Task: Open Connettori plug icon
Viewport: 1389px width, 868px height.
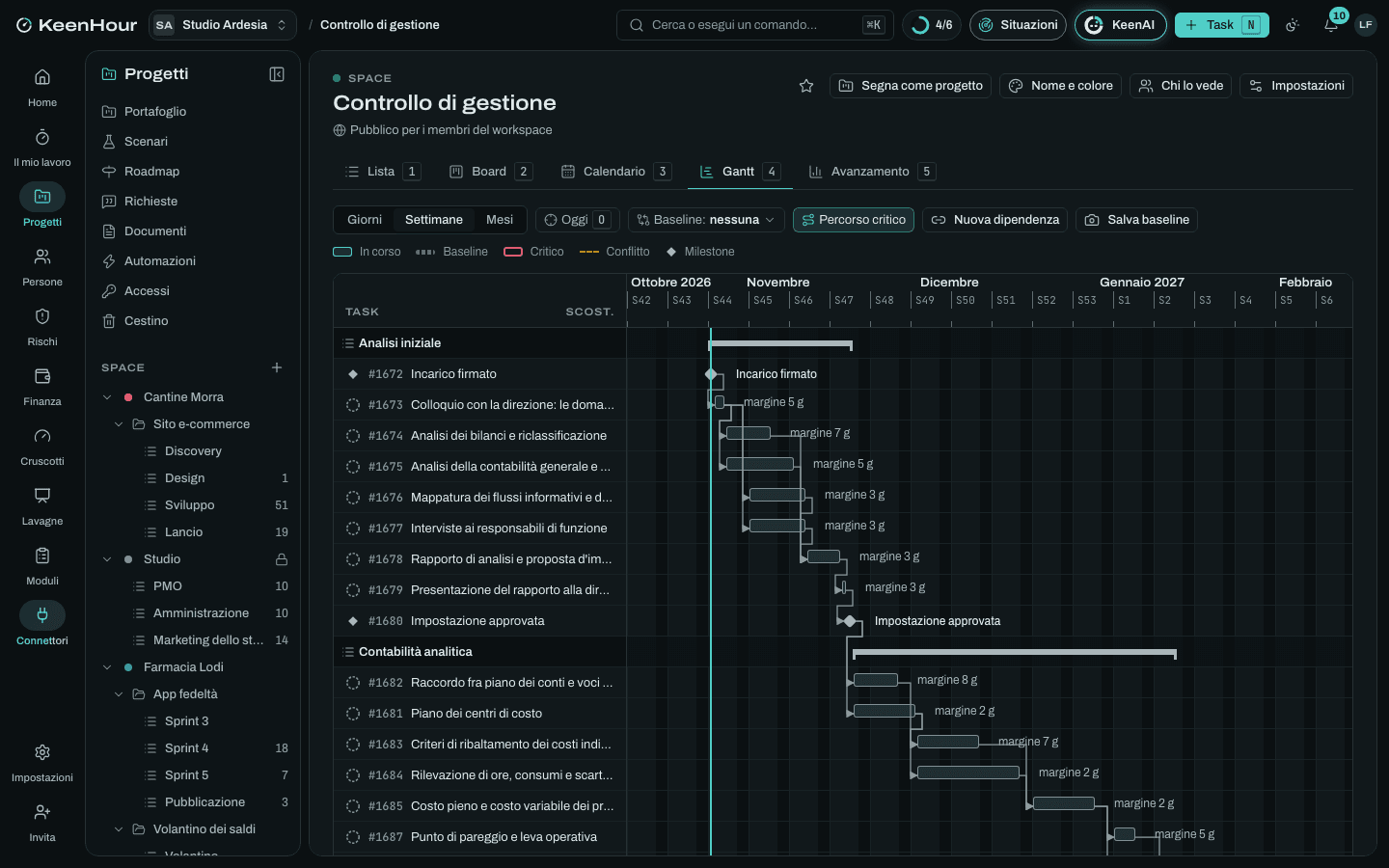Action: coord(42,615)
